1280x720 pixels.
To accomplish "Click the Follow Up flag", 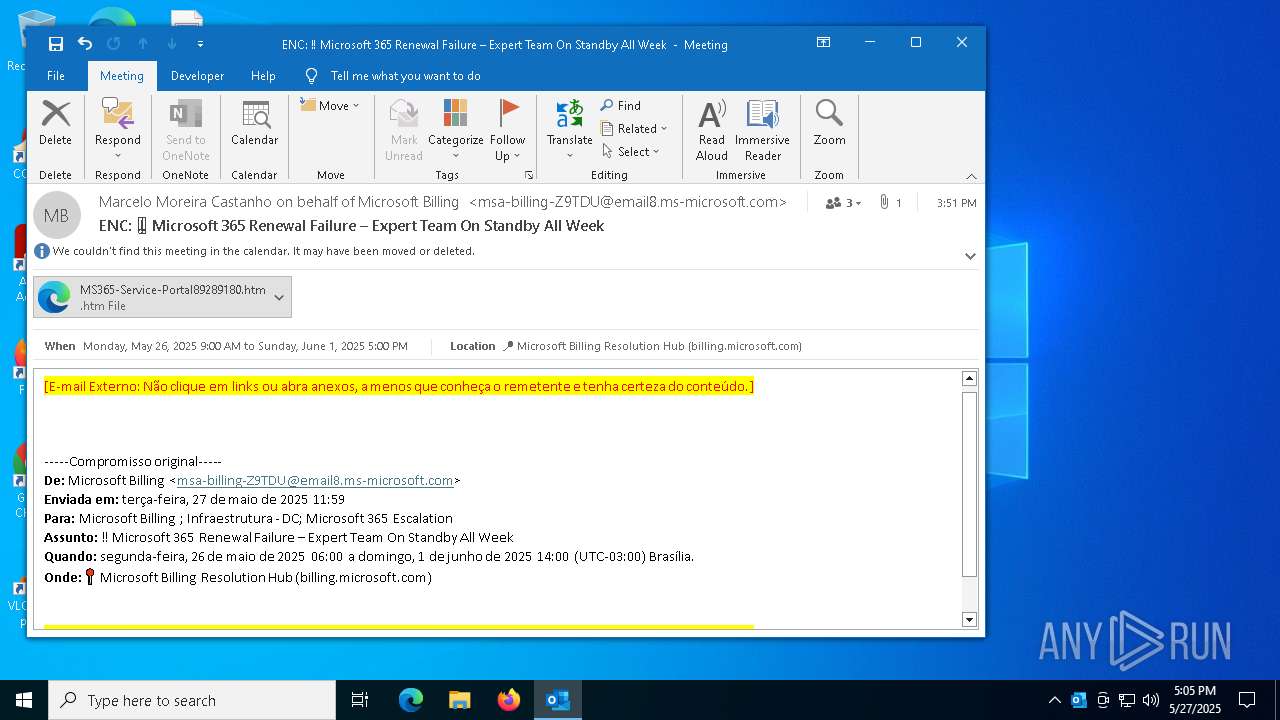I will pyautogui.click(x=507, y=130).
